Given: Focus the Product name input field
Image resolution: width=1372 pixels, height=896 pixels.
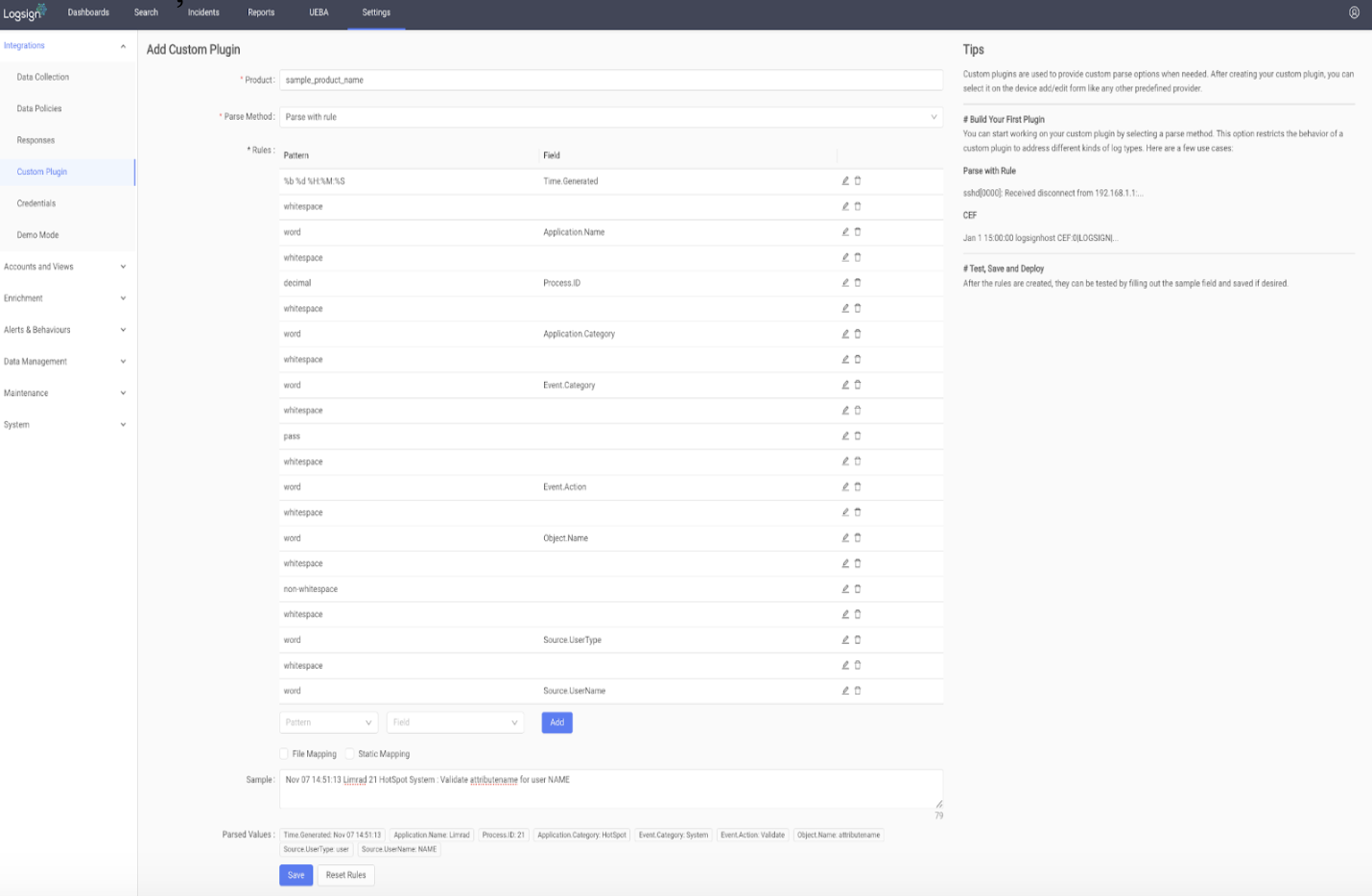Looking at the screenshot, I should (611, 80).
